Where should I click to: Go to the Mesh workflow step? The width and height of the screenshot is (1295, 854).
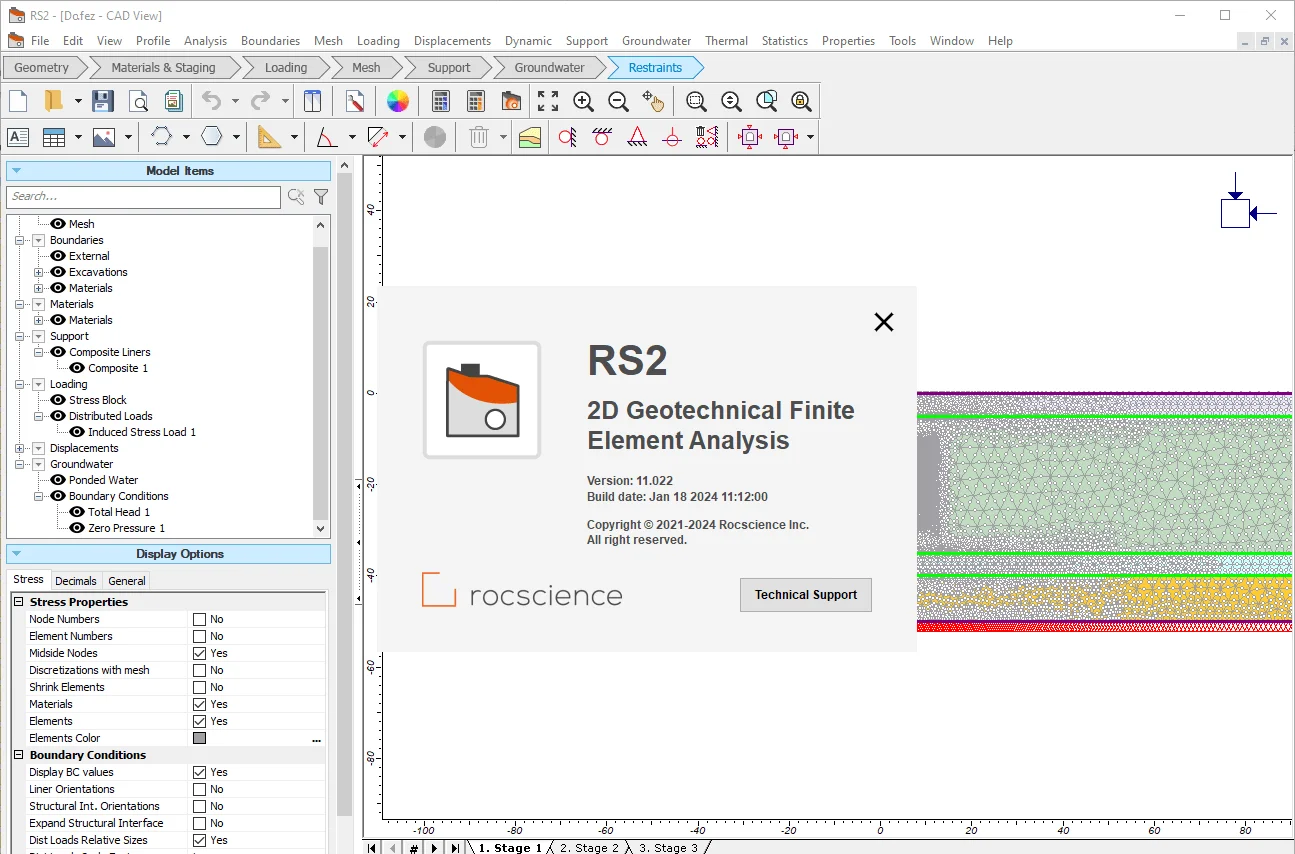[x=366, y=68]
